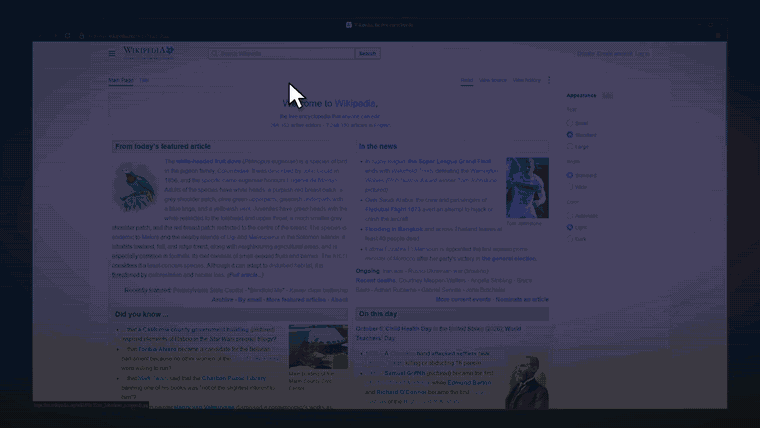Click the Wikipedia logo
The width and height of the screenshot is (760, 428).
(148, 53)
